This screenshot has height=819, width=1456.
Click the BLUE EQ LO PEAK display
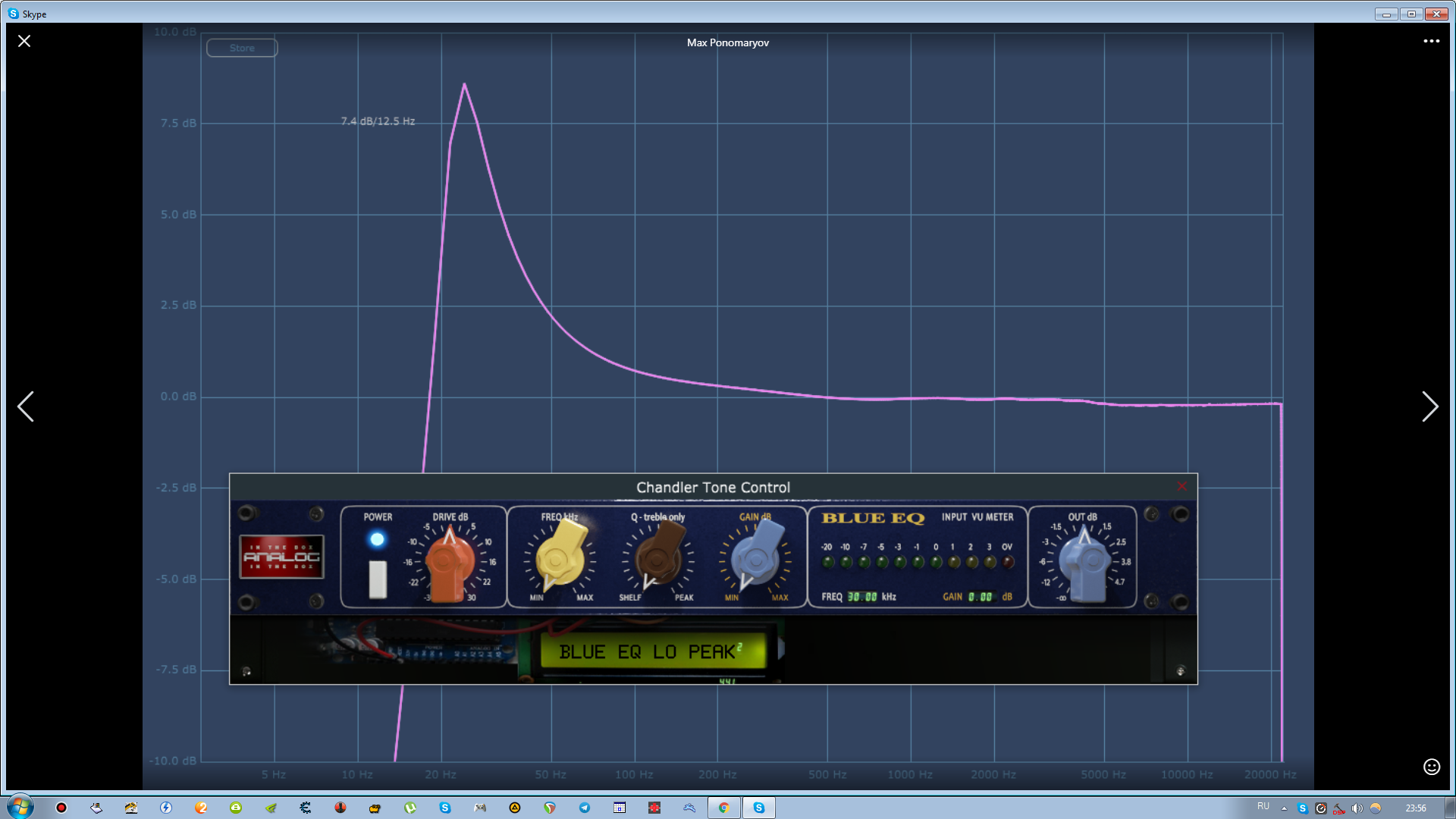(652, 651)
